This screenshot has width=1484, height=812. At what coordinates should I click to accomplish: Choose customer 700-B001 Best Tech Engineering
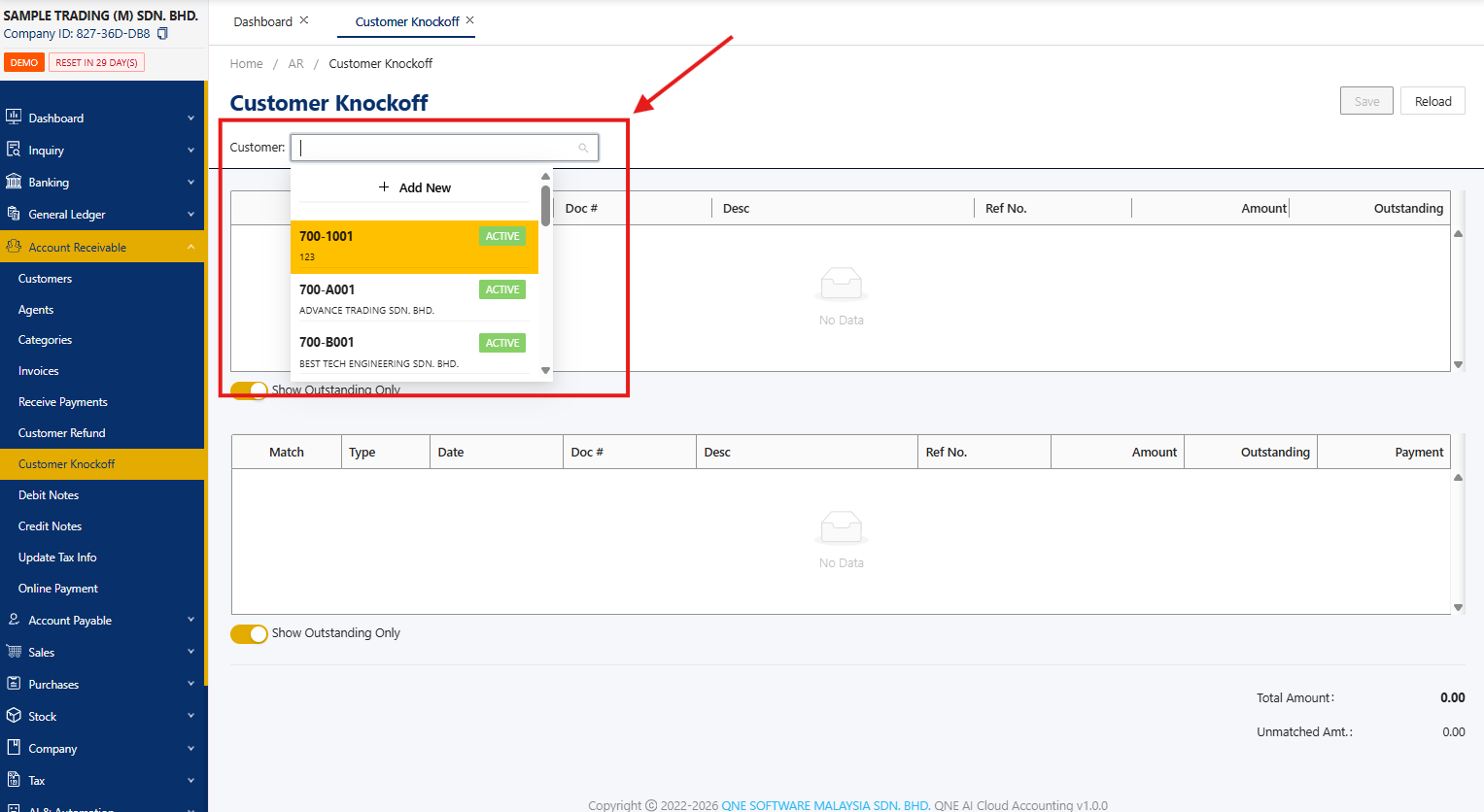pyautogui.click(x=414, y=352)
